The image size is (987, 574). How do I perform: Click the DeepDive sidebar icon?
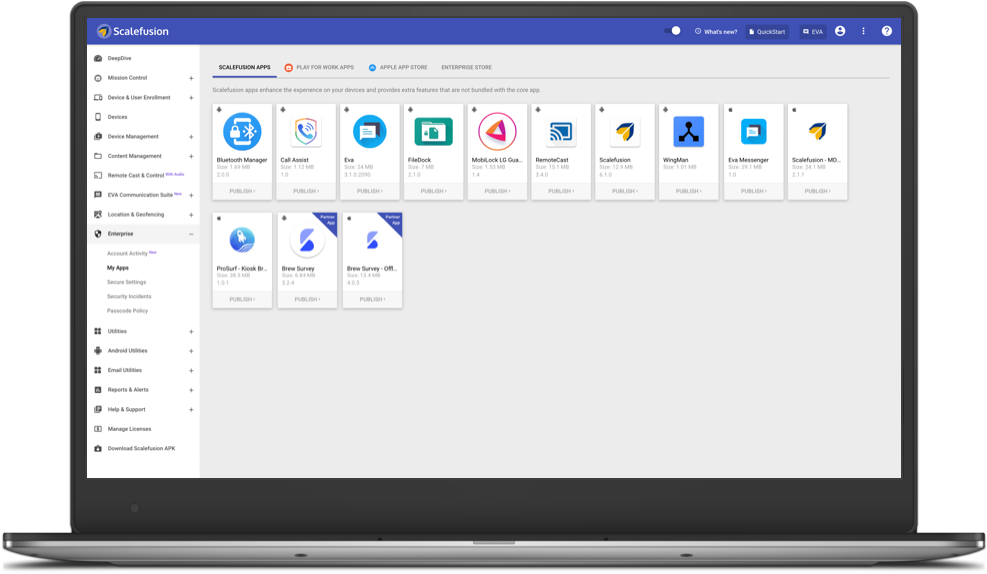[98, 59]
